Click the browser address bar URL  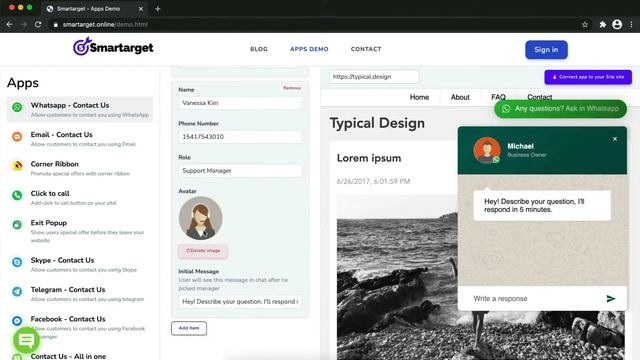coord(105,24)
